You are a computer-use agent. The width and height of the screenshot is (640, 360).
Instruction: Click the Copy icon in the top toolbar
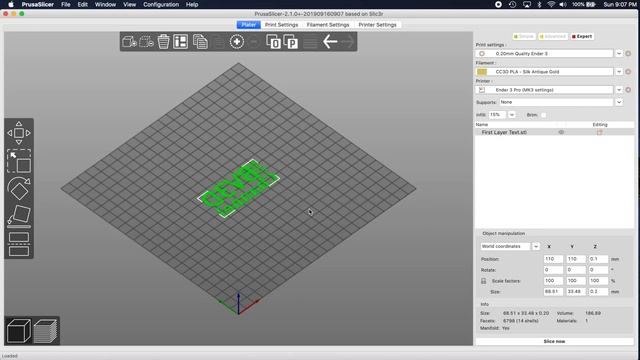coord(200,42)
